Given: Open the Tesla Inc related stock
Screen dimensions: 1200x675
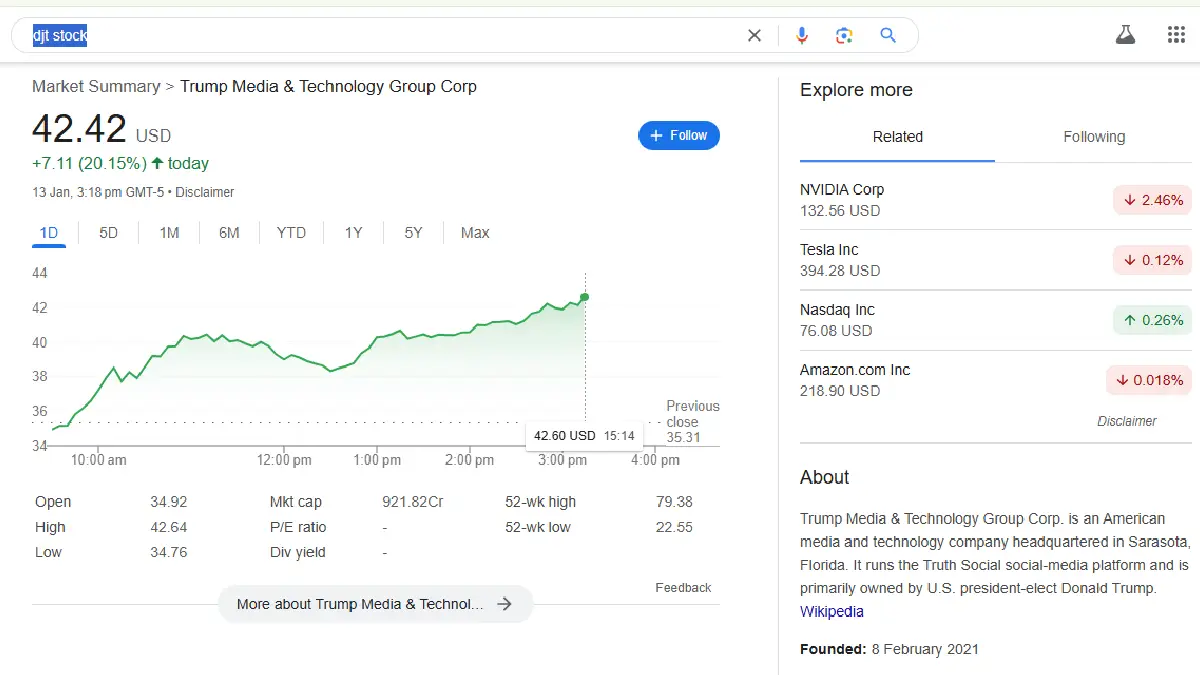Looking at the screenshot, I should click(996, 260).
